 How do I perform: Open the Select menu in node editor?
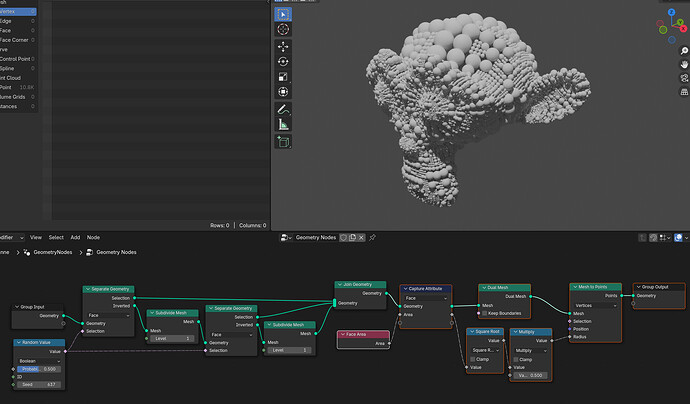pos(56,238)
